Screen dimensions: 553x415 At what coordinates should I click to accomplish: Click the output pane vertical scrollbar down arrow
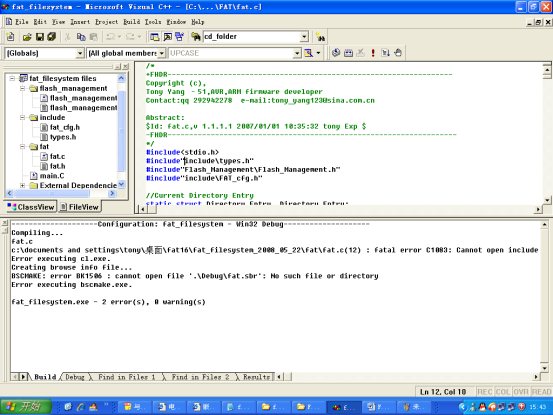pyautogui.click(x=544, y=368)
